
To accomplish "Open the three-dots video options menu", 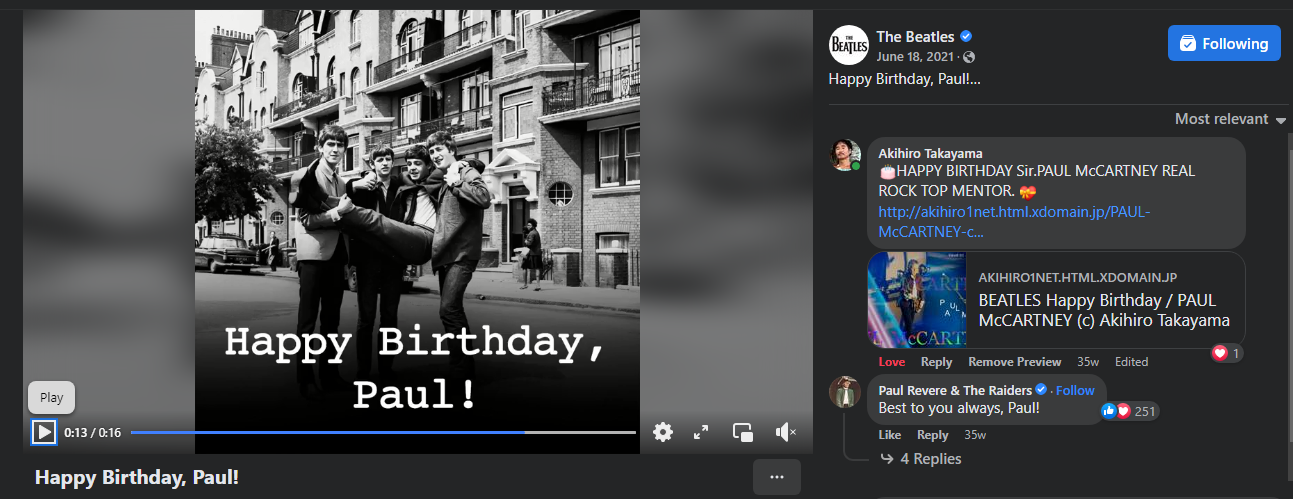I will point(777,477).
